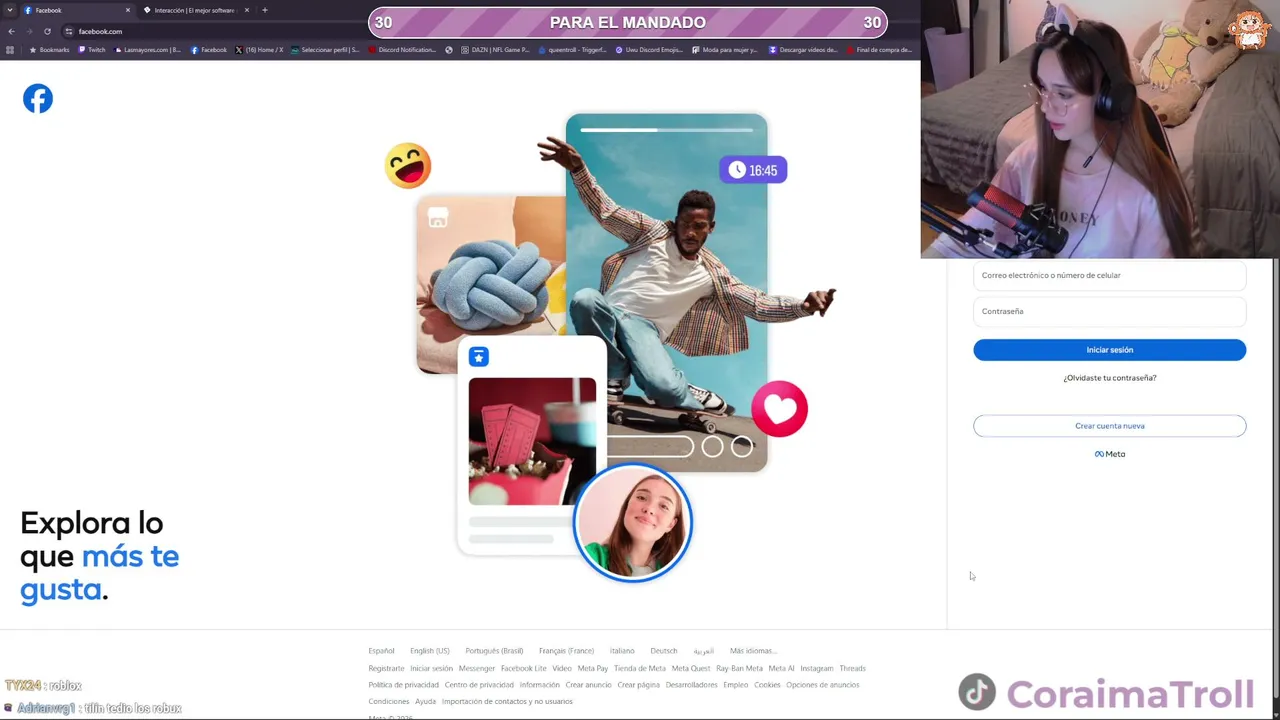Open the Uwu Discord Emojis bookmark

[649, 50]
